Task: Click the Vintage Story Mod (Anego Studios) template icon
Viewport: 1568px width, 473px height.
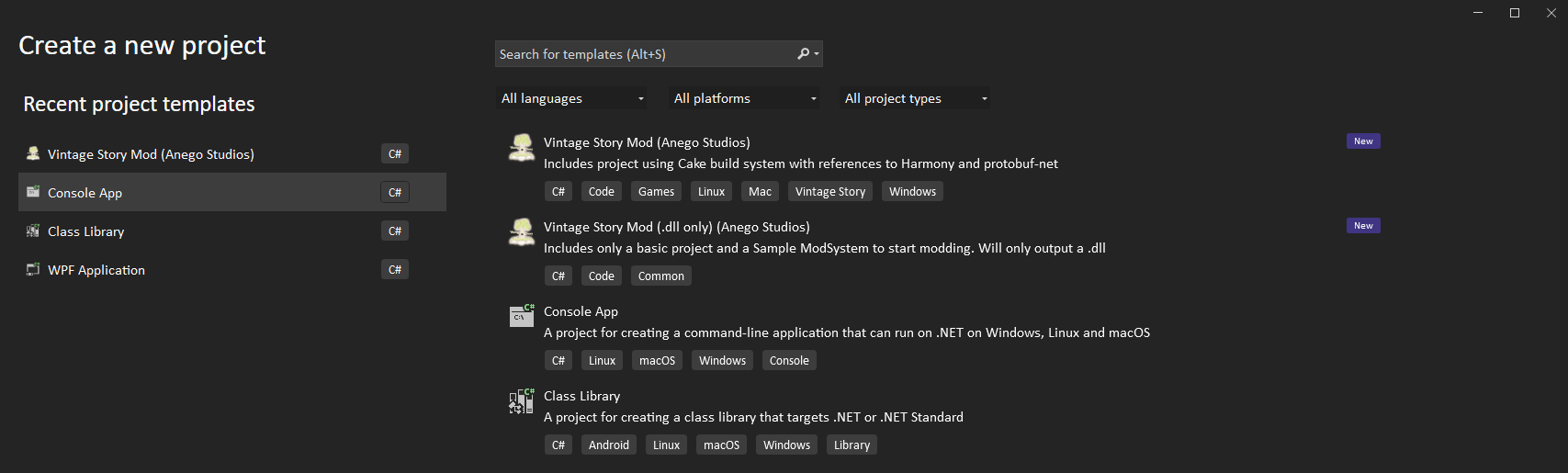Action: pyautogui.click(x=522, y=147)
